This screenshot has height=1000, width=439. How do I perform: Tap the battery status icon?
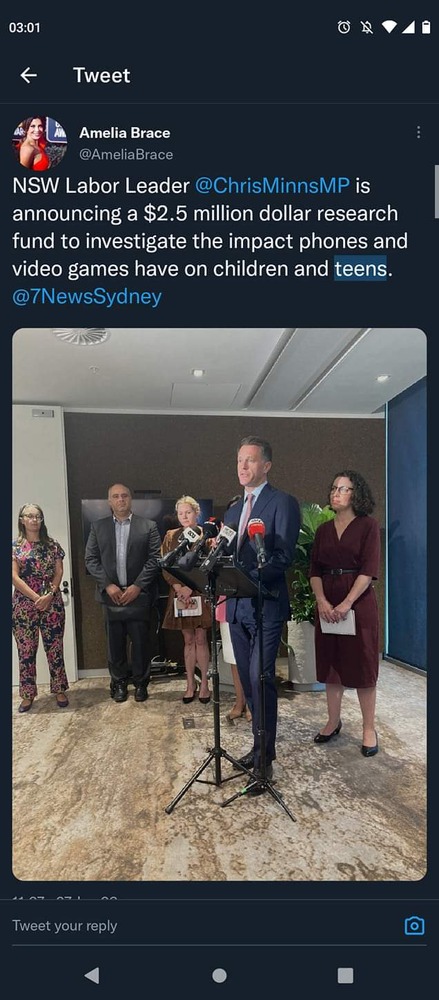[x=426, y=27]
